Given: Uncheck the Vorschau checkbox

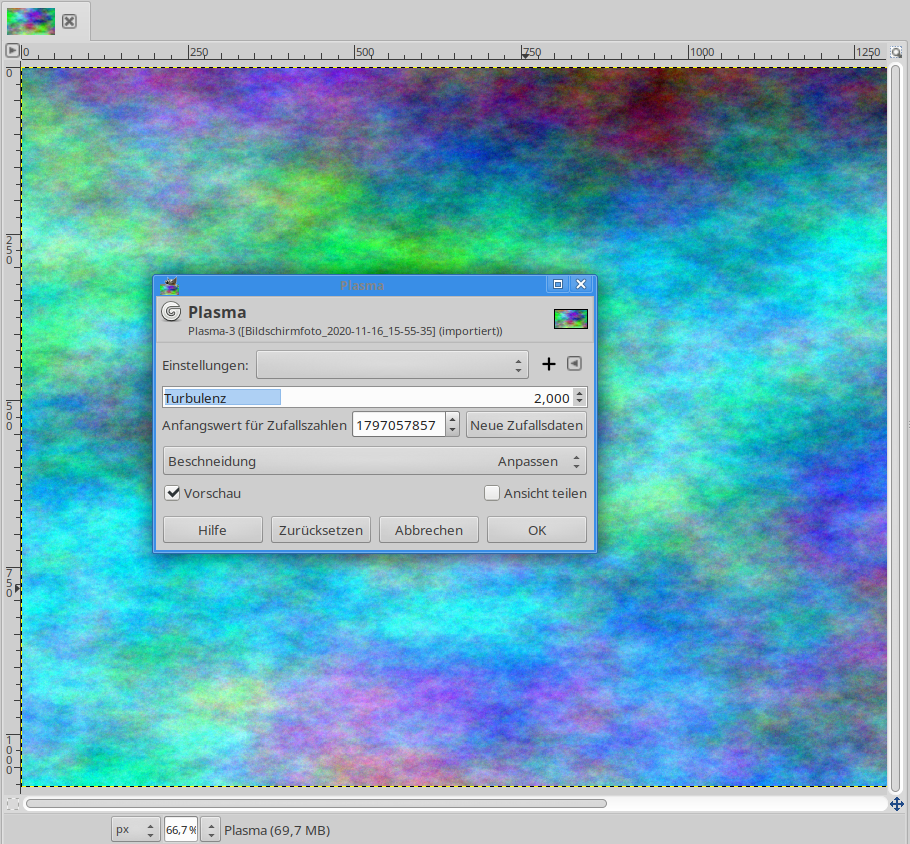Looking at the screenshot, I should pos(173,493).
